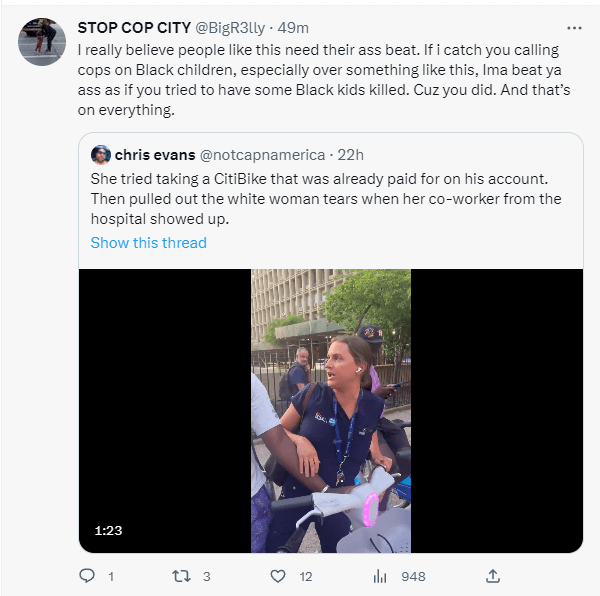The height and width of the screenshot is (596, 600).
Task: Click the share upload icon
Action: click(x=493, y=576)
